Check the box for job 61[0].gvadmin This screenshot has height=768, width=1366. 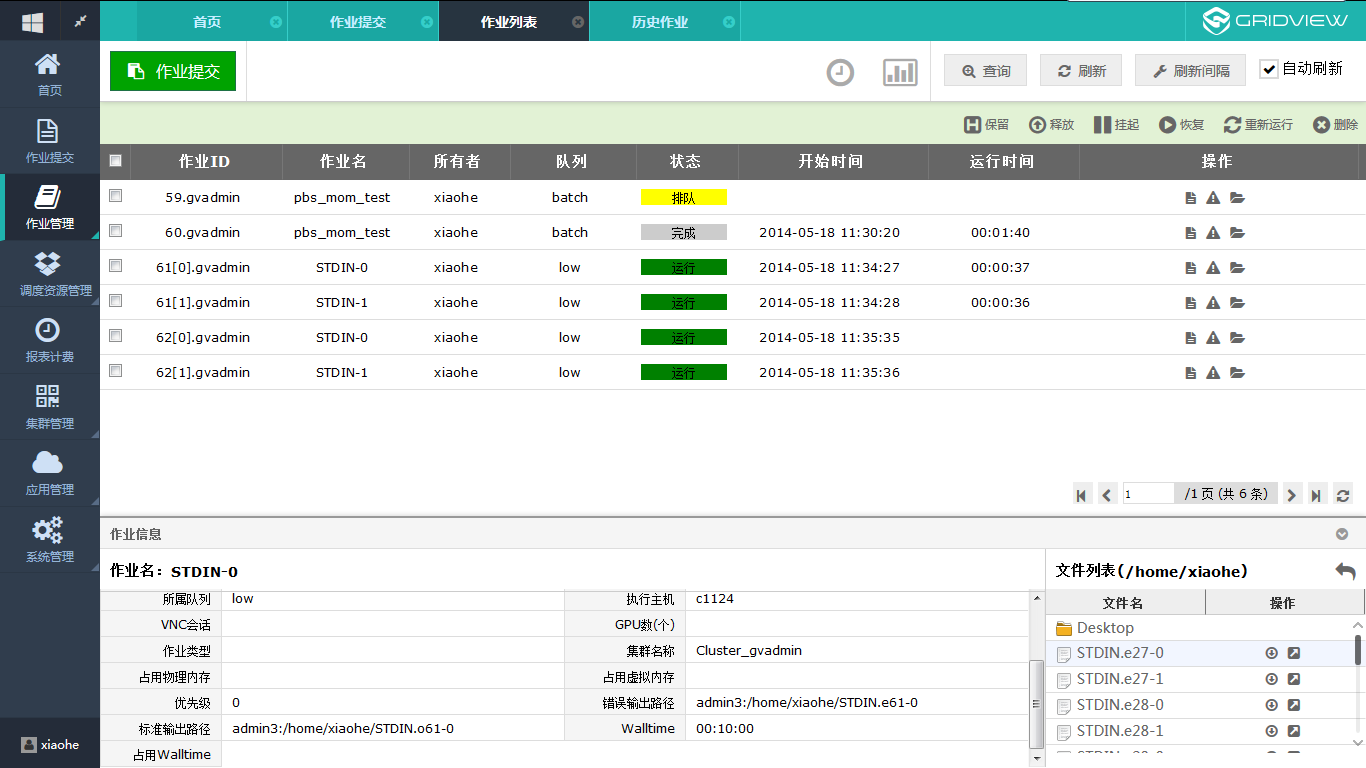point(115,266)
